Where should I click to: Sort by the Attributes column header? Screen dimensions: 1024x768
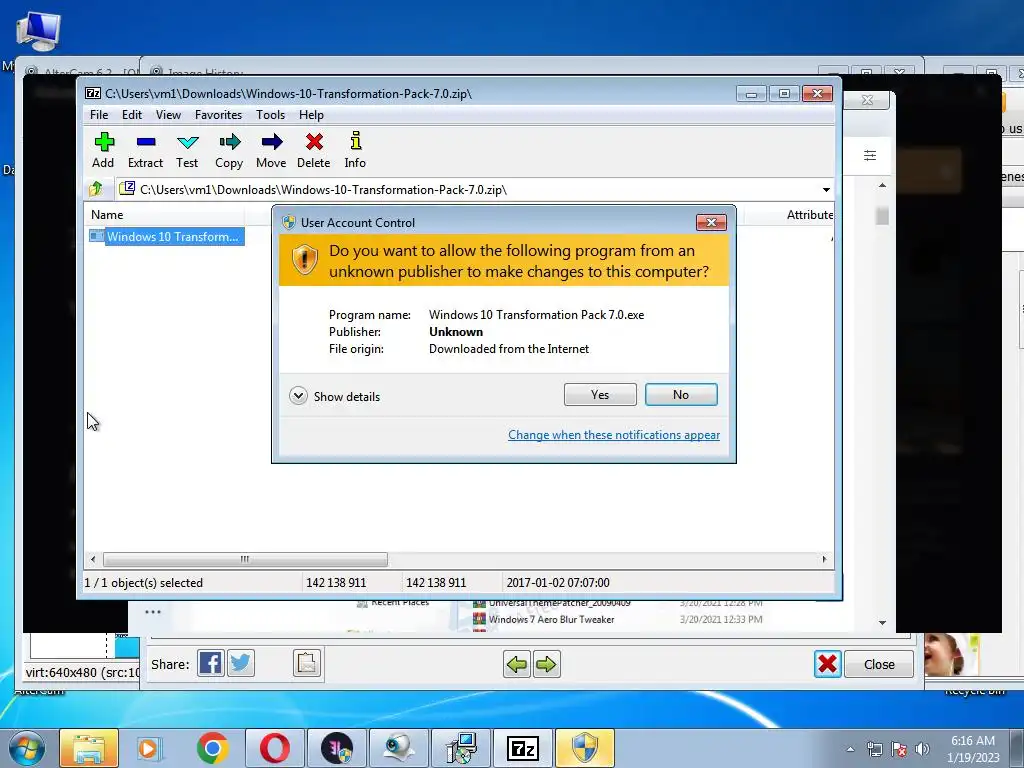click(810, 215)
